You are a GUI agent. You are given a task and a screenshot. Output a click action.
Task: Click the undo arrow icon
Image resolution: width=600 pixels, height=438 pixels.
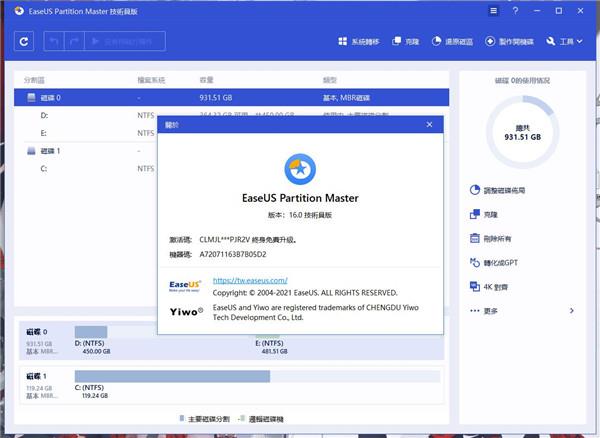point(54,41)
